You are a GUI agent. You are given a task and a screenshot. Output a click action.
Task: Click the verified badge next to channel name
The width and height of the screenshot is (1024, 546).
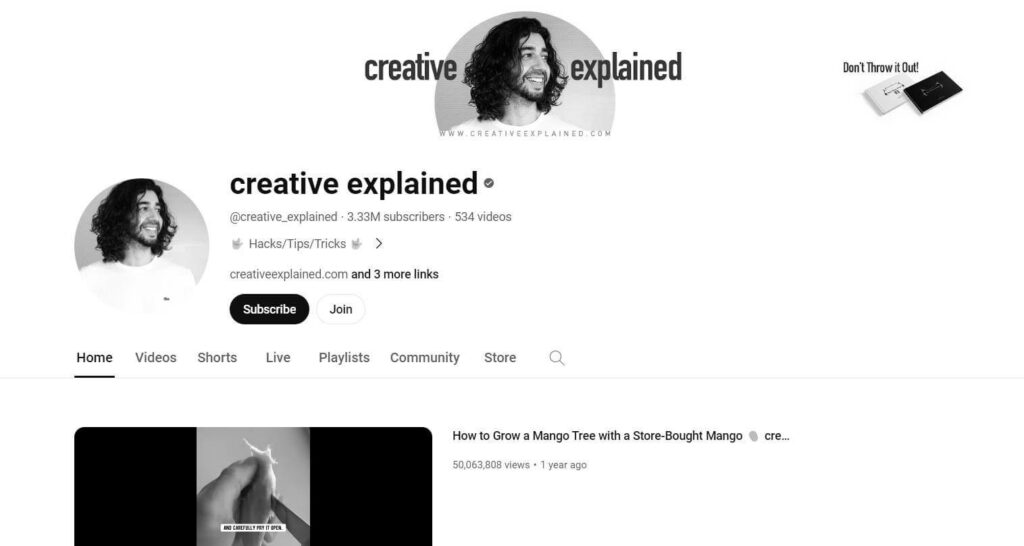(x=488, y=184)
